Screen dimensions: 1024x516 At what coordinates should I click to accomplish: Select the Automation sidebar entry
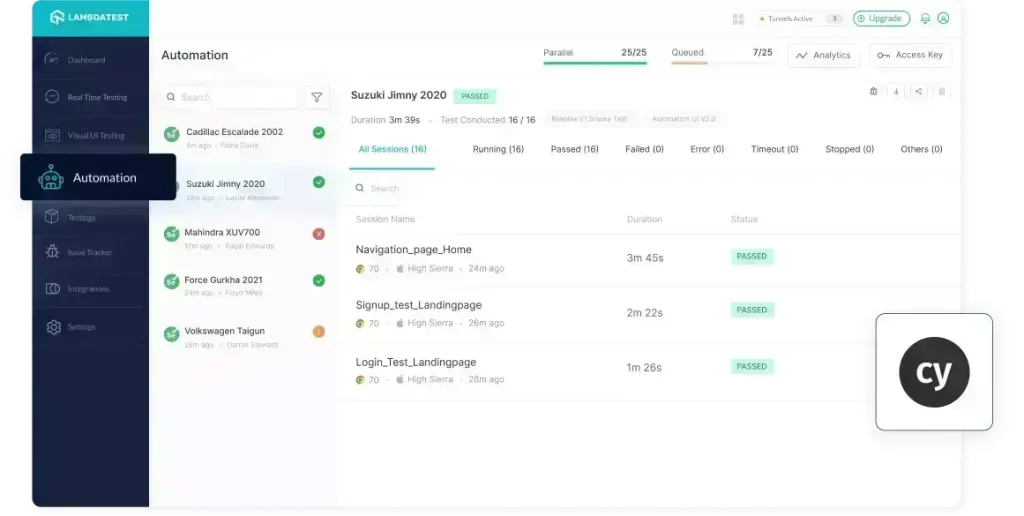click(x=98, y=177)
